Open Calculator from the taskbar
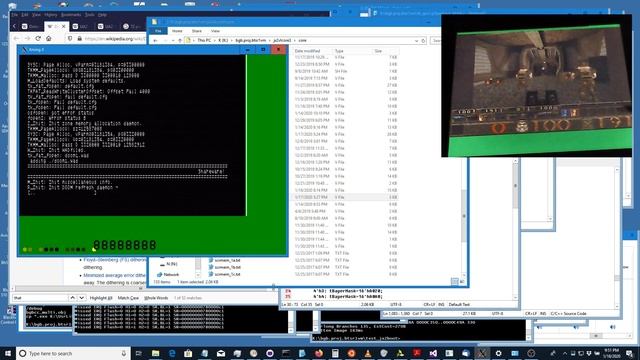This screenshot has width=640, height=360. (x=335, y=353)
